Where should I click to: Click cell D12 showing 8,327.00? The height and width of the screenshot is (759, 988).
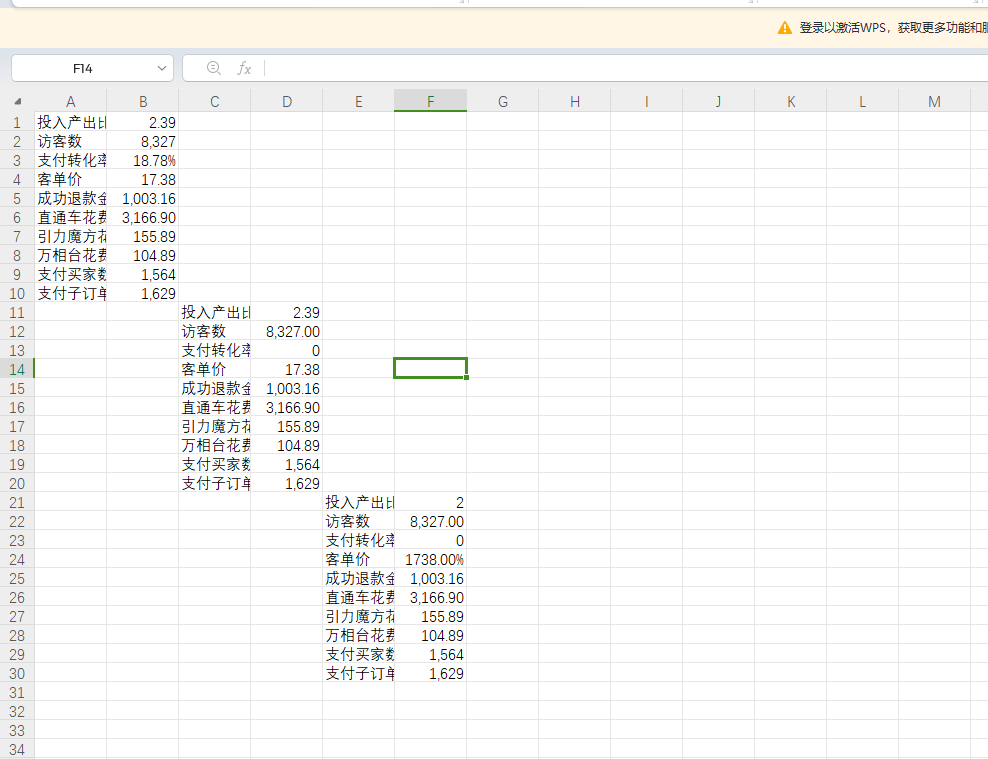click(x=287, y=331)
